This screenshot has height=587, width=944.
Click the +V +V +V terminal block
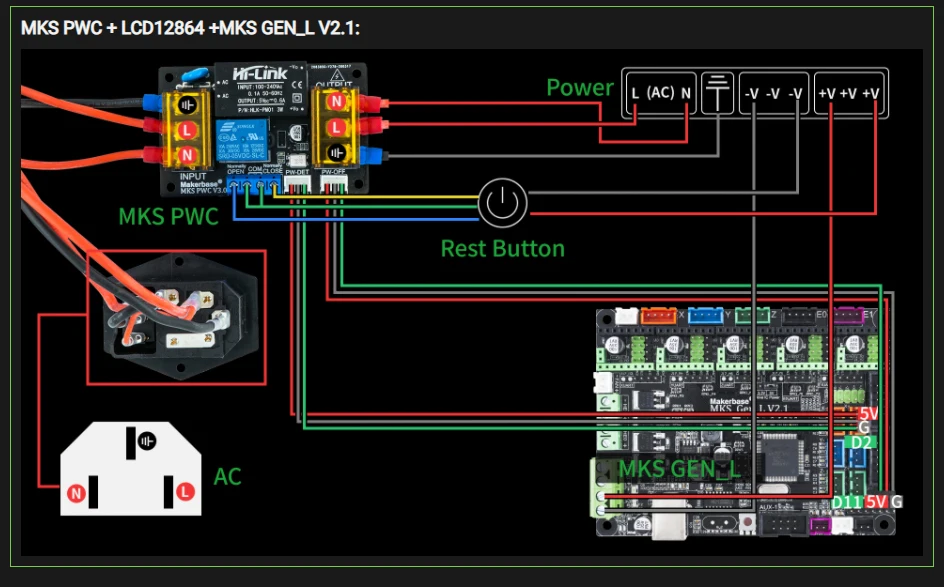point(849,93)
